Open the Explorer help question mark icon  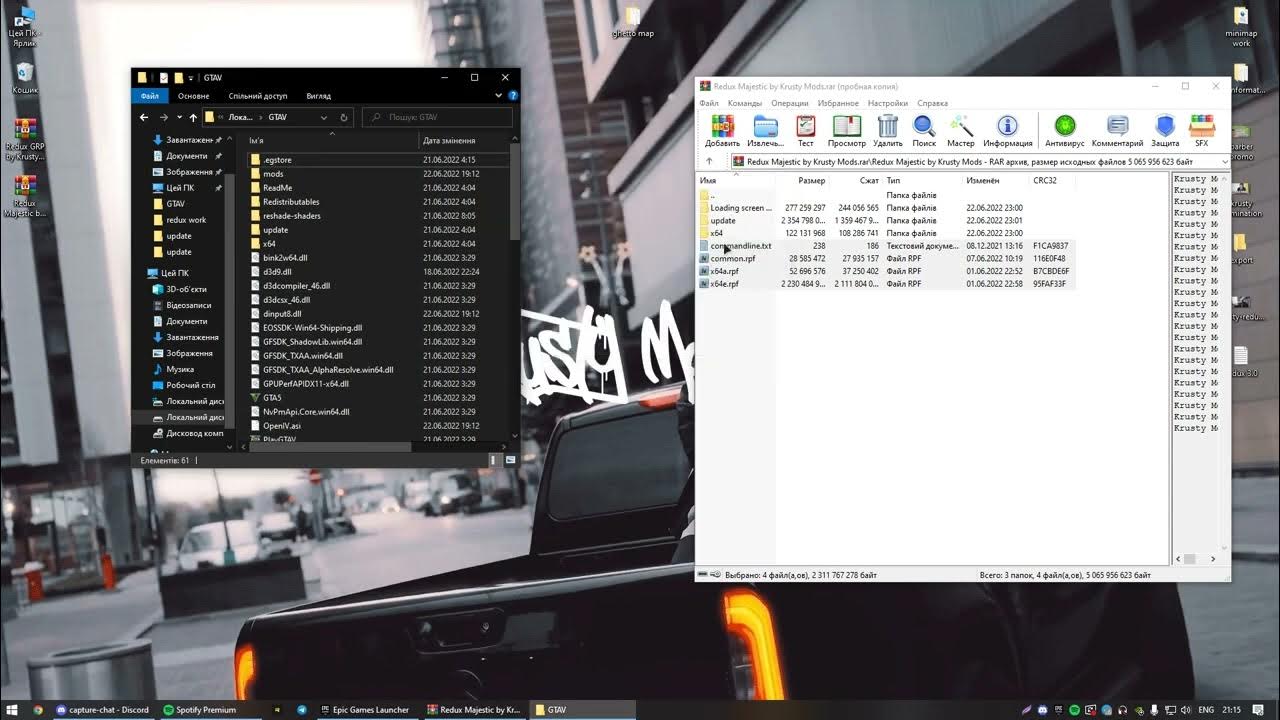coord(513,96)
